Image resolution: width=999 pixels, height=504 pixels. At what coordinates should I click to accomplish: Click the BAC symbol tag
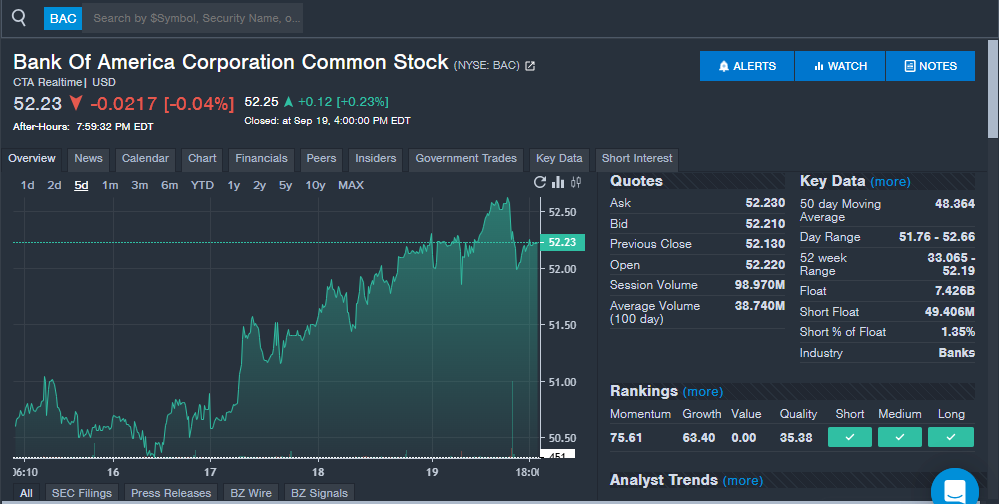tap(63, 18)
